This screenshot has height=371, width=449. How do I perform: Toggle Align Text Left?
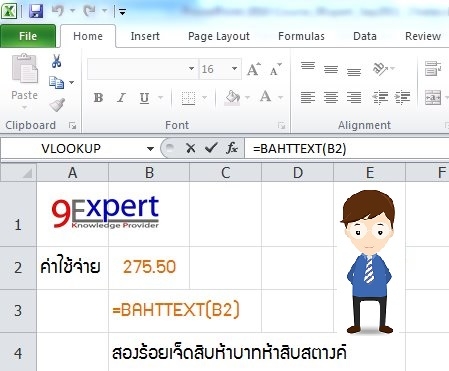(x=308, y=97)
